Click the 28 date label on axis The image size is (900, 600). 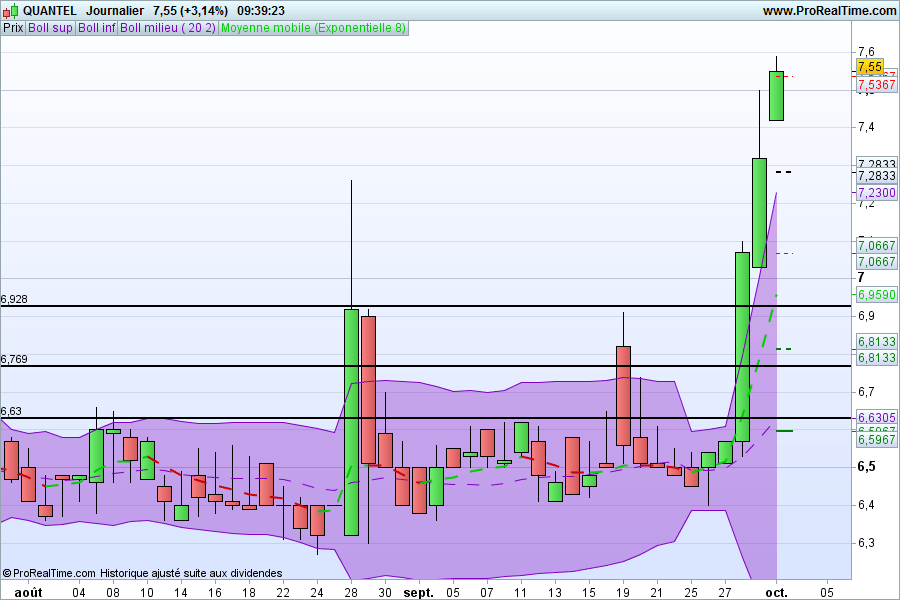351,593
